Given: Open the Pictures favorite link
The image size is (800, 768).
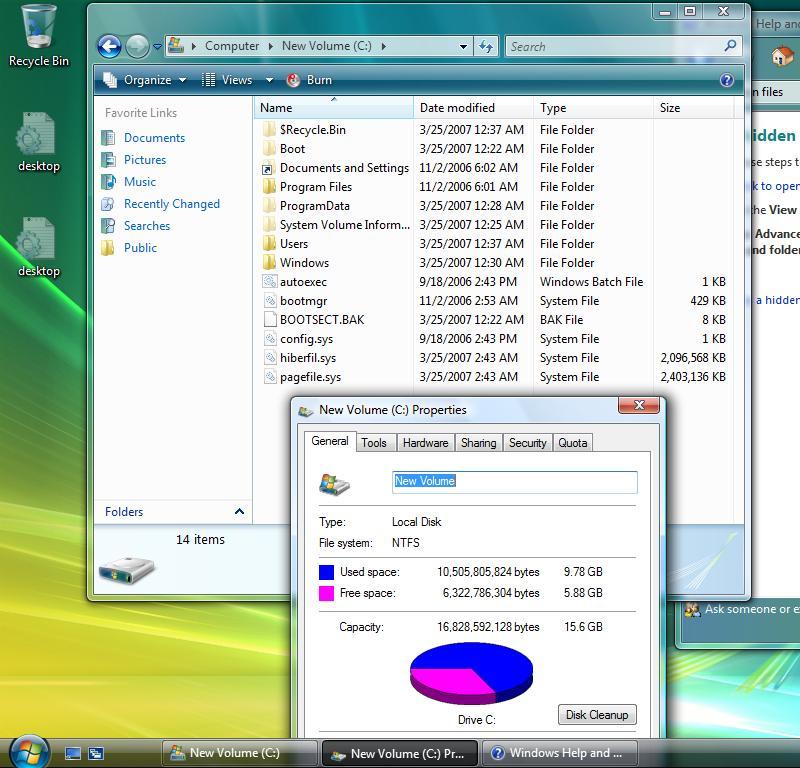Looking at the screenshot, I should click(x=145, y=160).
